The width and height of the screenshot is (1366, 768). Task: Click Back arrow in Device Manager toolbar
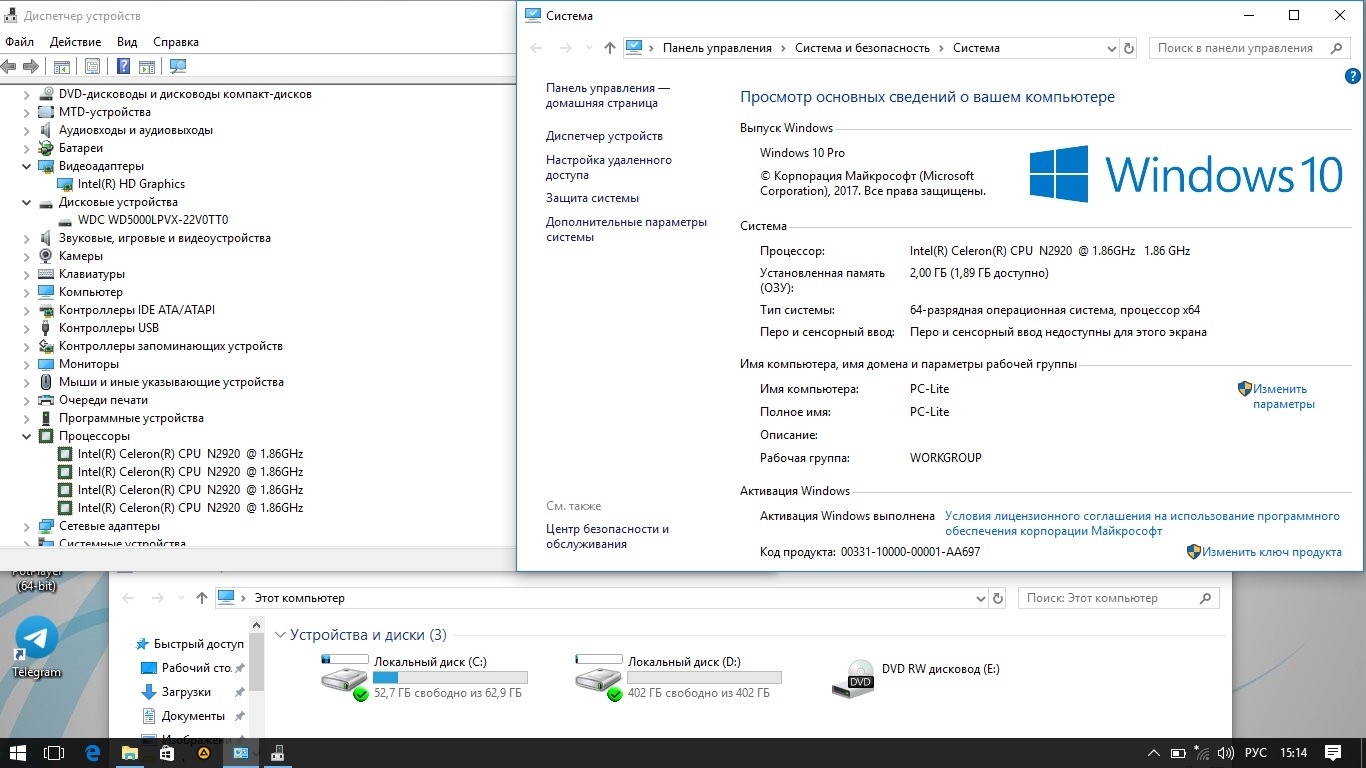tap(8, 66)
